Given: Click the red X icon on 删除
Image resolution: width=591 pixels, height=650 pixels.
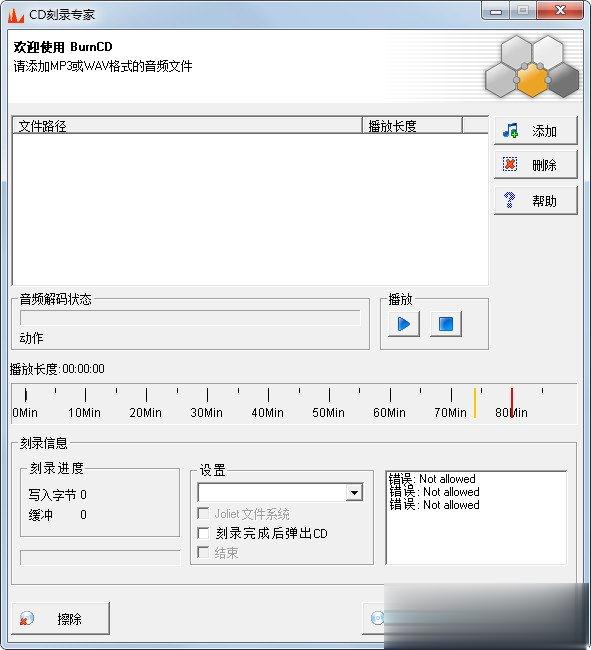Looking at the screenshot, I should point(510,165).
